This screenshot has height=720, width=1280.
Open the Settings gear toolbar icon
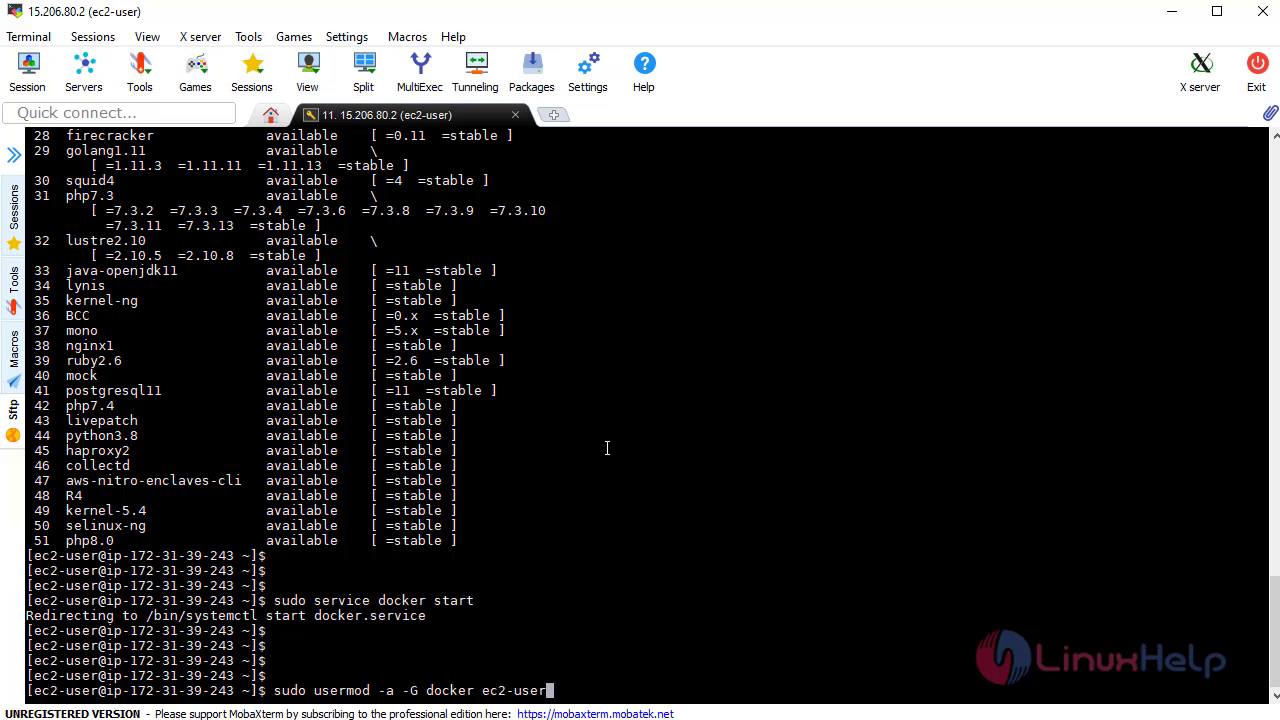click(x=588, y=73)
